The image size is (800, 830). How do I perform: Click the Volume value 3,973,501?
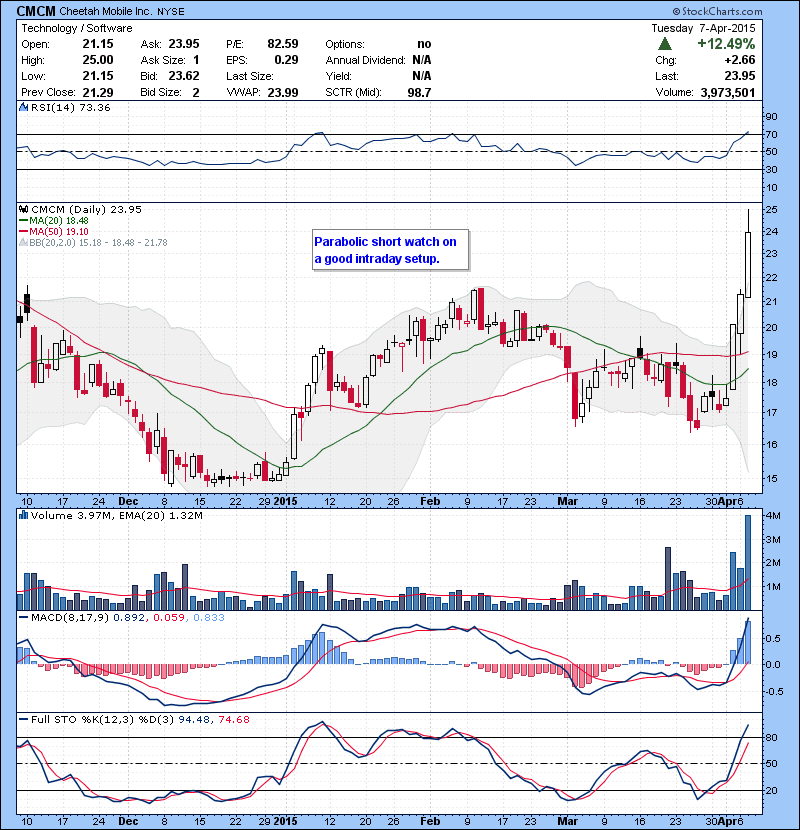[x=728, y=93]
